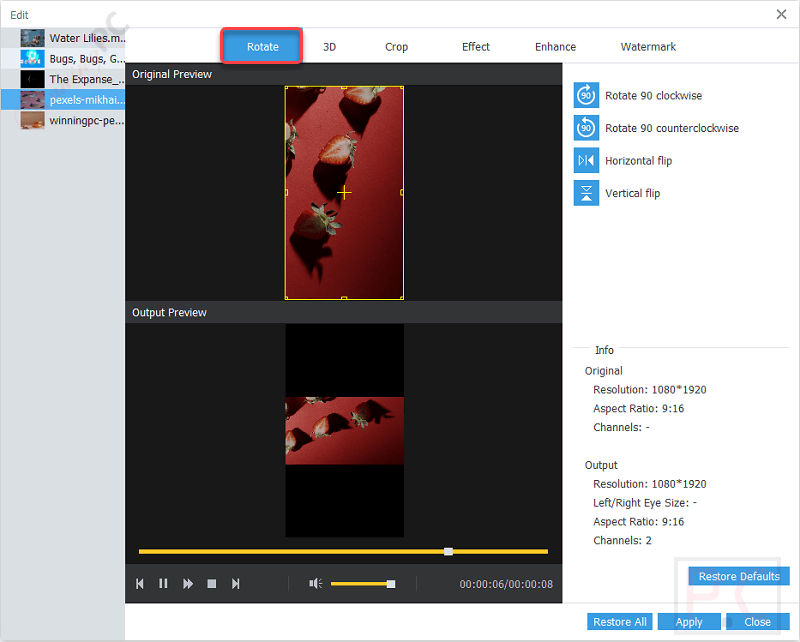Stop the video playback
The height and width of the screenshot is (642, 800).
(212, 583)
